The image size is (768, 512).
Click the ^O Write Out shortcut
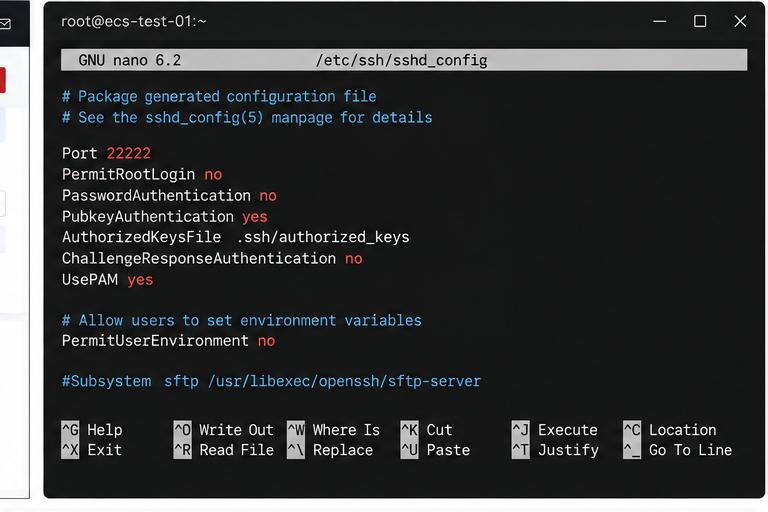pyautogui.click(x=224, y=430)
